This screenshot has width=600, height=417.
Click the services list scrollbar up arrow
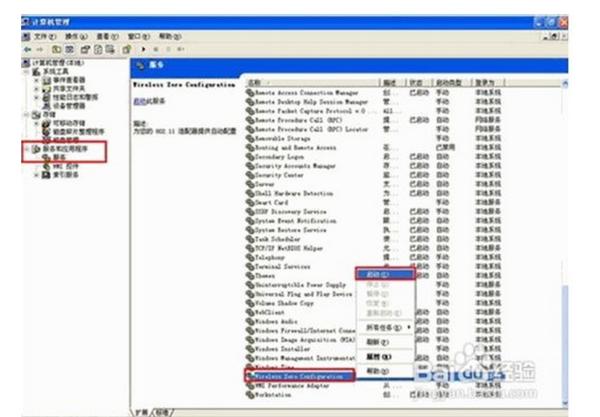pyautogui.click(x=565, y=83)
